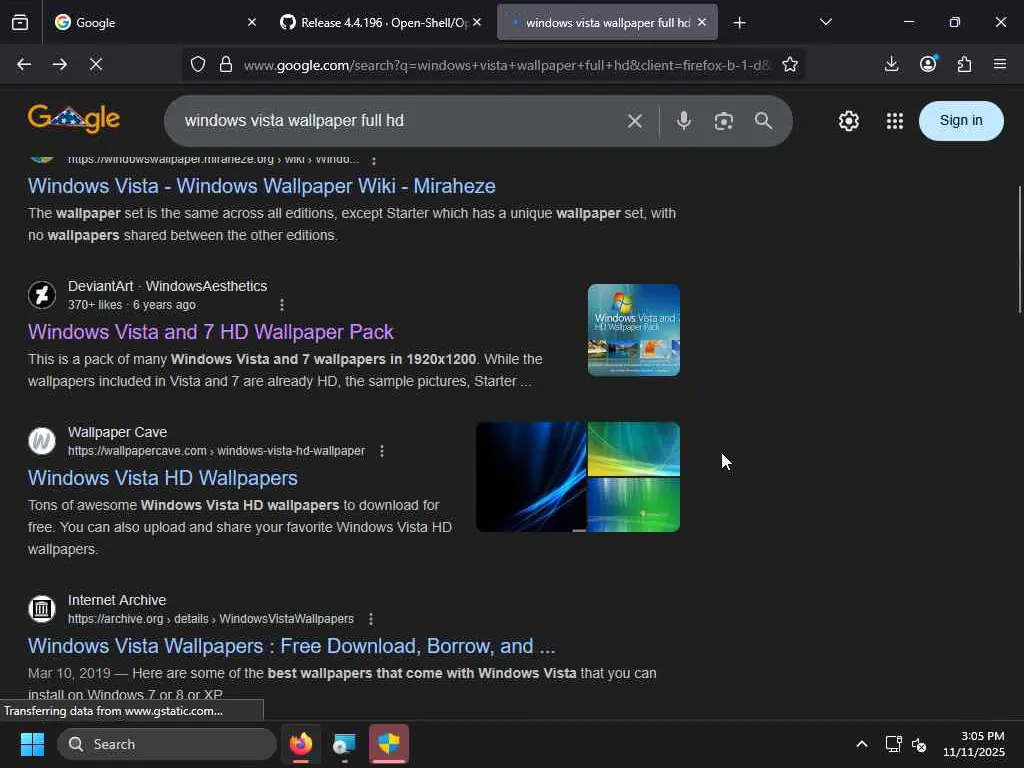Open Google apps grid

pos(895,121)
